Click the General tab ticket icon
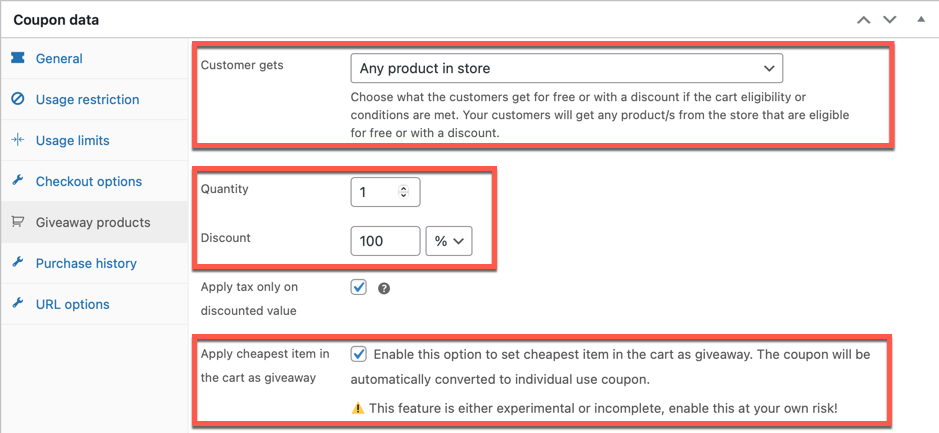939x433 pixels. (x=18, y=58)
